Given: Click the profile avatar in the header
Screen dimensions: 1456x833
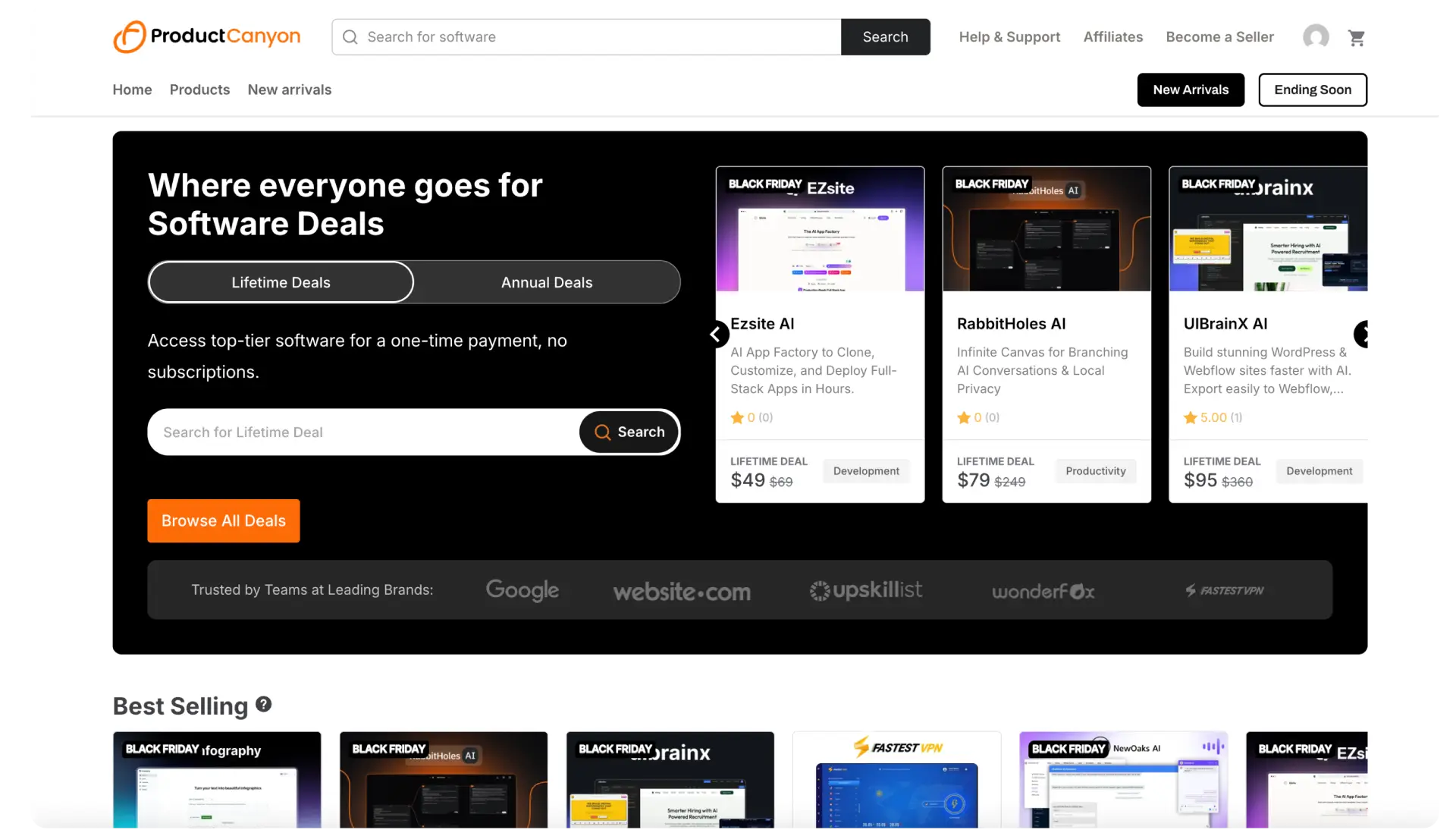Looking at the screenshot, I should (x=1316, y=36).
